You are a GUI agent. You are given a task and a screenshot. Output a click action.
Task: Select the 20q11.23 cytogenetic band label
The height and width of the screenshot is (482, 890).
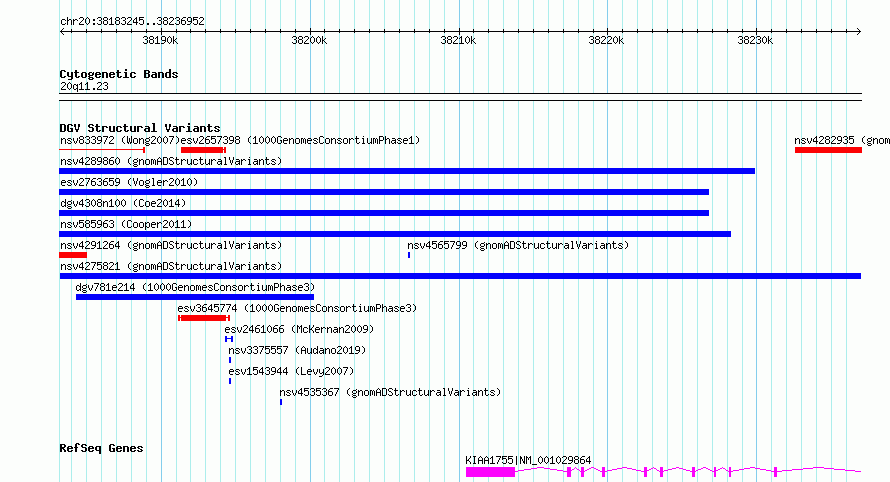click(84, 86)
